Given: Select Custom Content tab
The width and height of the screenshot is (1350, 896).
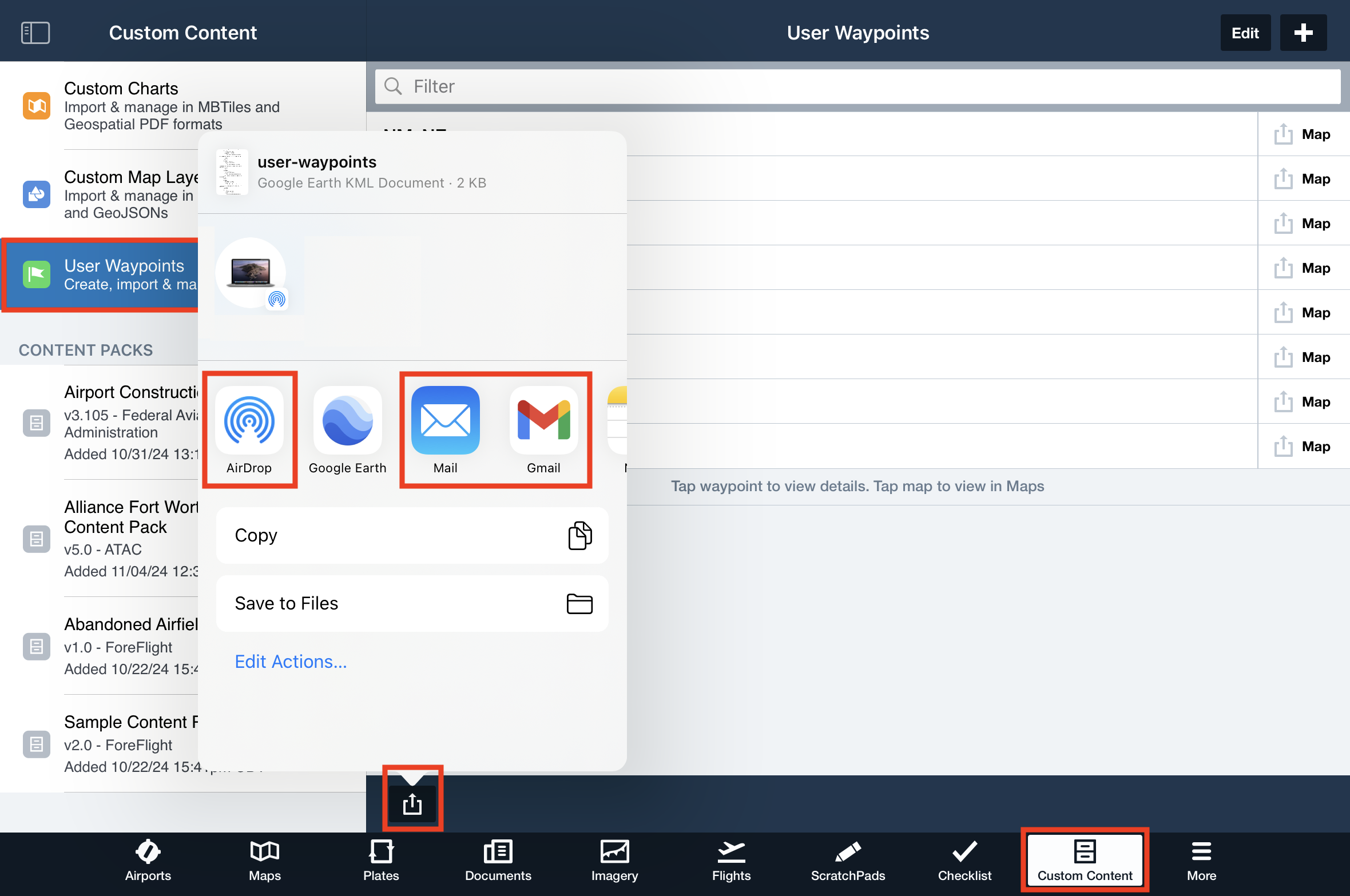Looking at the screenshot, I should [1085, 861].
